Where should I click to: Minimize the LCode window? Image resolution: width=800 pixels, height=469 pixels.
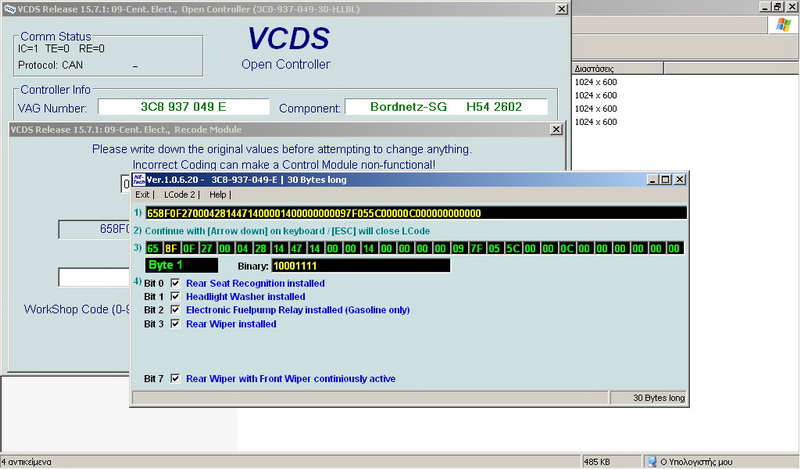(x=652, y=180)
